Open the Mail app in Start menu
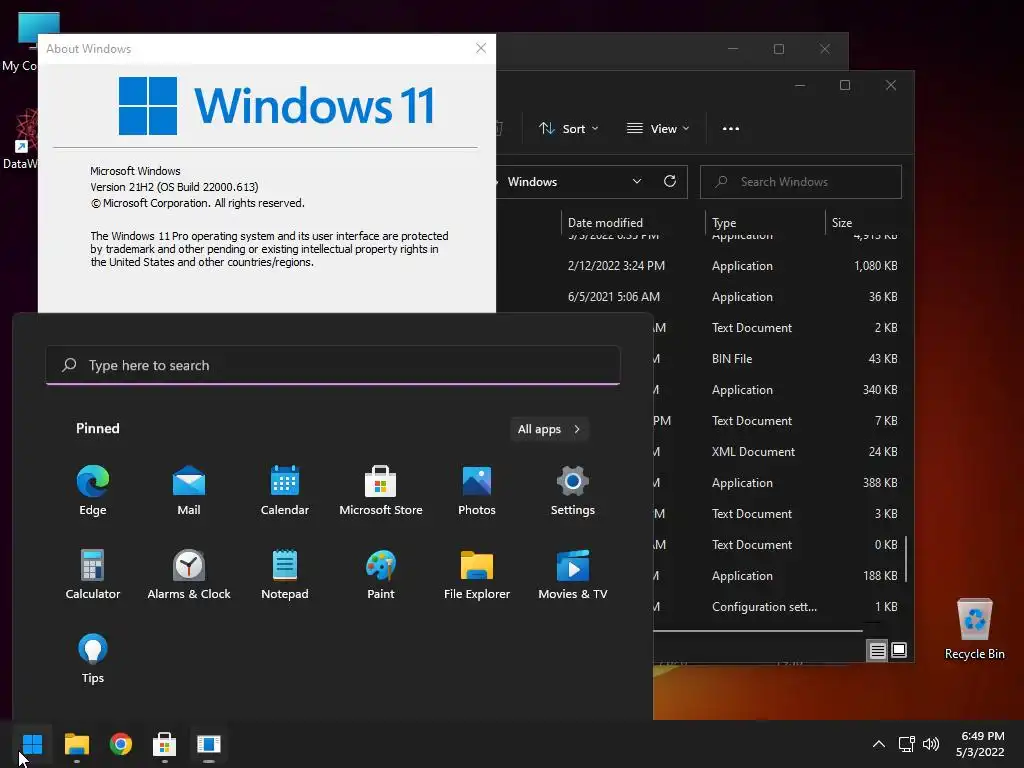This screenshot has width=1024, height=768. pyautogui.click(x=189, y=490)
